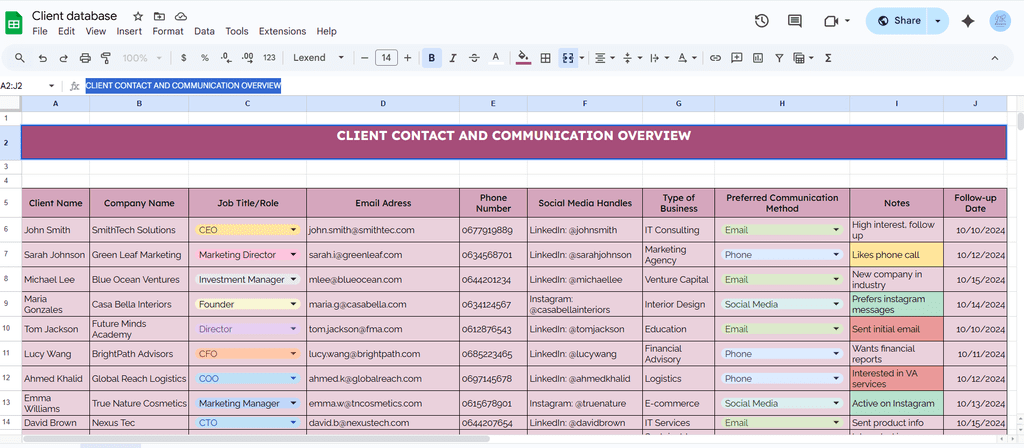The width and height of the screenshot is (1024, 448).
Task: Click the insert chart icon
Action: (759, 58)
